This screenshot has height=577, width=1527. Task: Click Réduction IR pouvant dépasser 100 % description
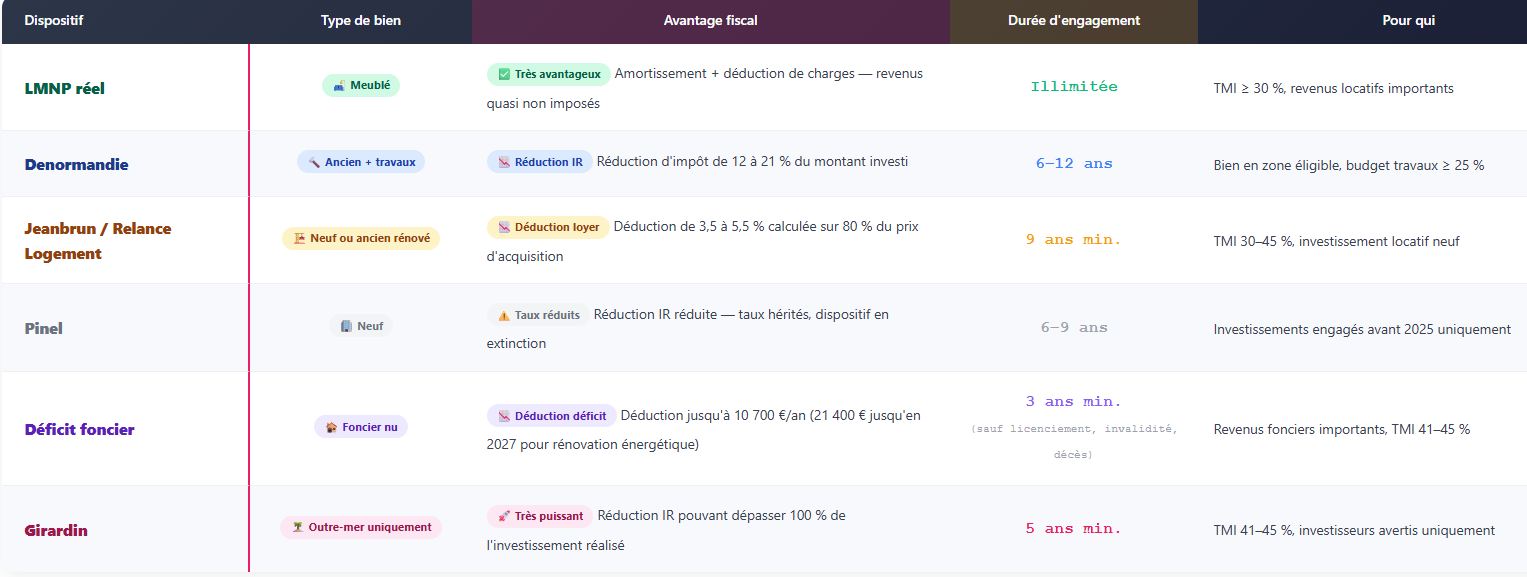[x=666, y=530]
